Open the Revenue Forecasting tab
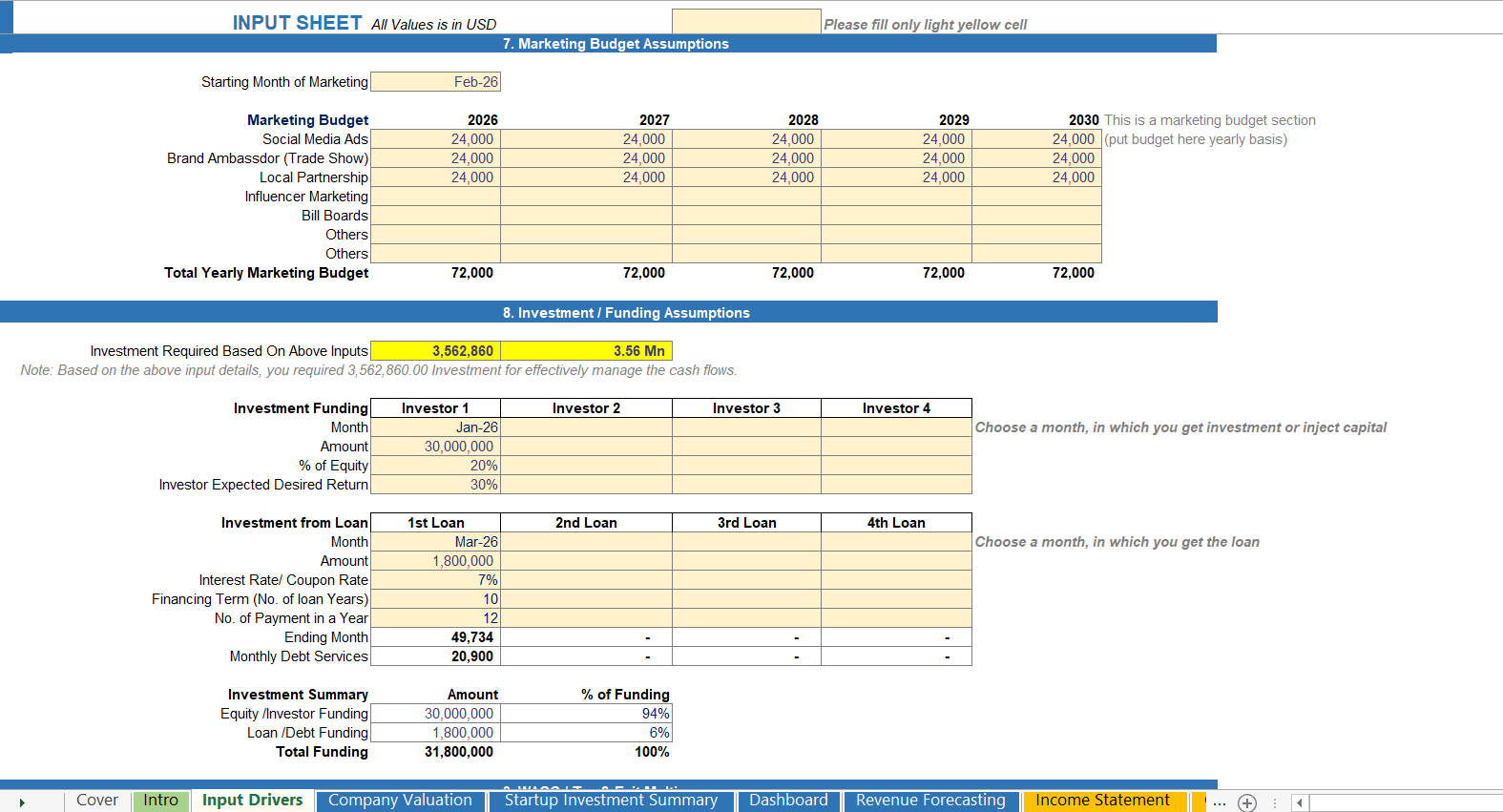 coord(930,801)
